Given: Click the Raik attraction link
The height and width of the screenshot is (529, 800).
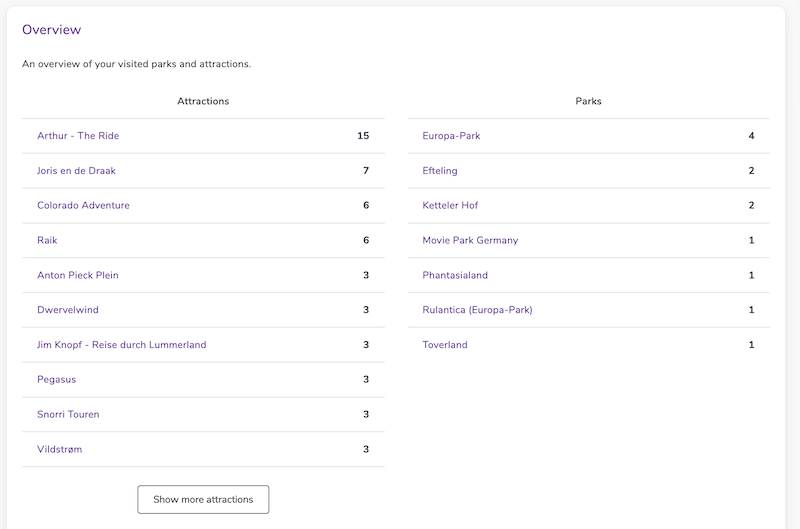Looking at the screenshot, I should (x=47, y=240).
